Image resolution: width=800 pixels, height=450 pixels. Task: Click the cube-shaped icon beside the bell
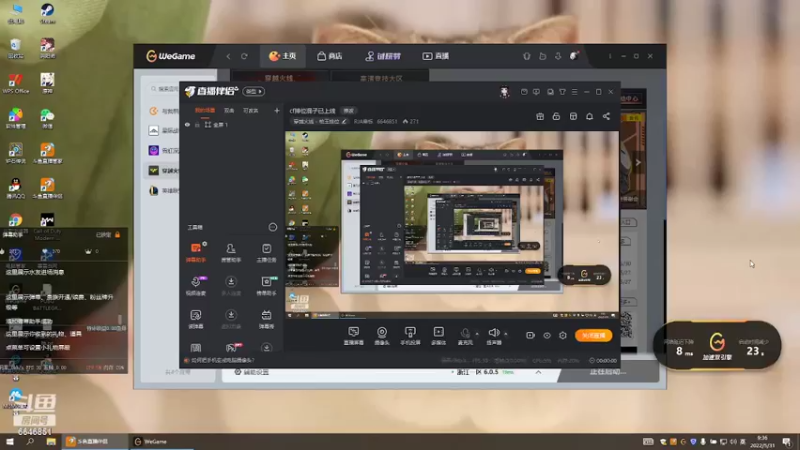(x=573, y=116)
